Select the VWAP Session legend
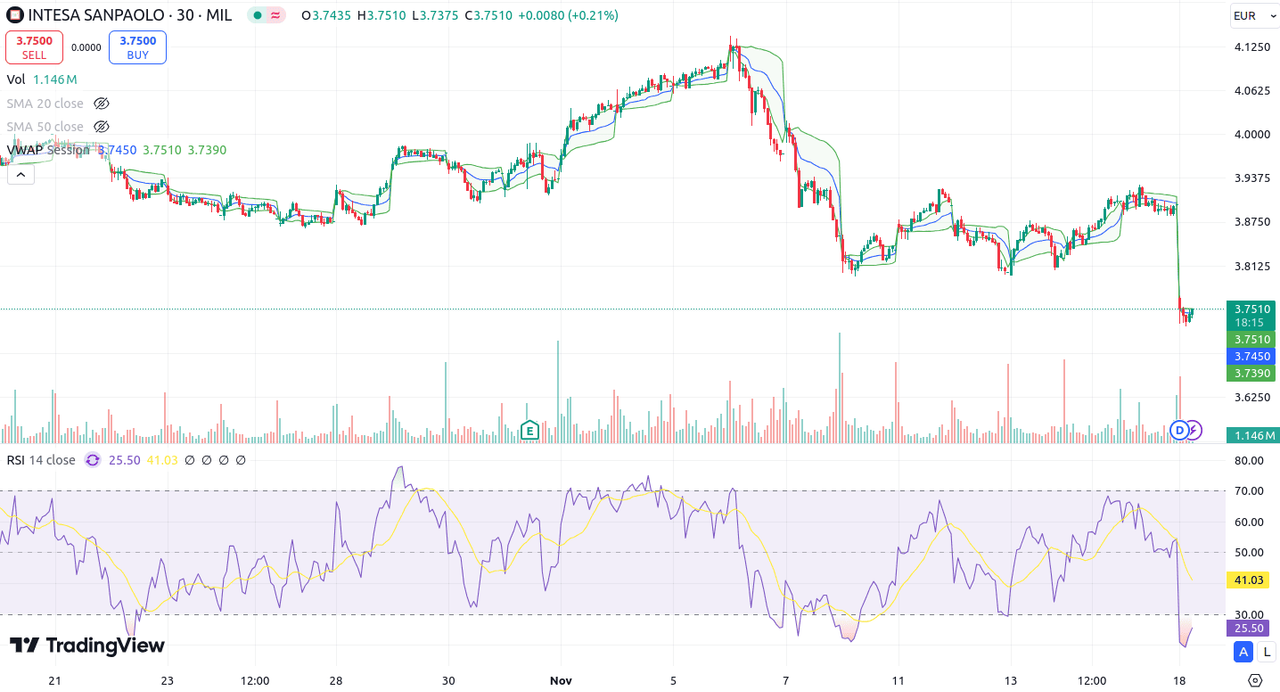Image resolution: width=1280 pixels, height=692 pixels. (x=48, y=150)
